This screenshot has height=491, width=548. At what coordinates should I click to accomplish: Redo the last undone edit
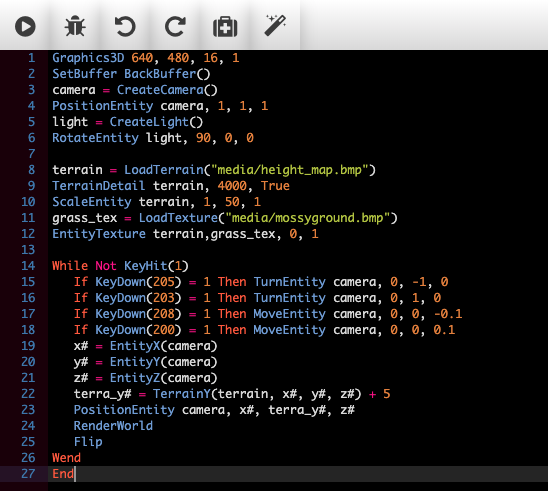point(175,27)
